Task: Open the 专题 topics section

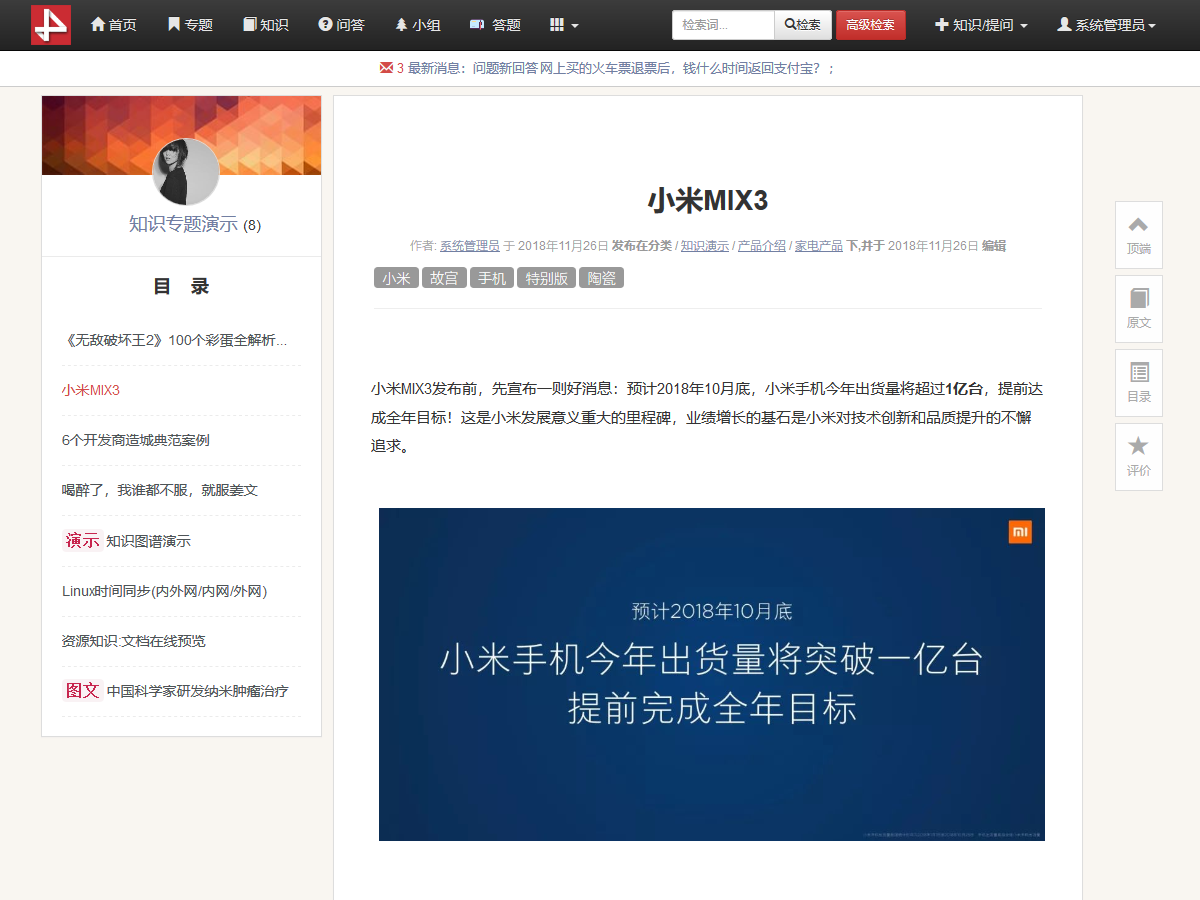Action: point(190,25)
